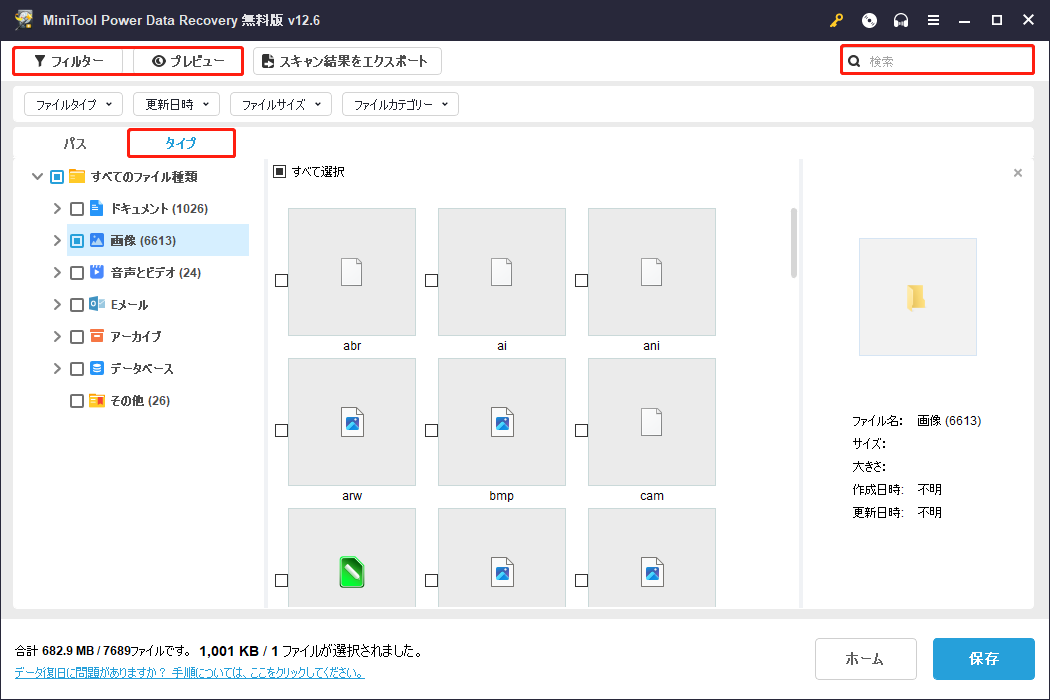This screenshot has width=1050, height=700.
Task: Check the abr thumbnail checkbox
Action: pos(281,280)
